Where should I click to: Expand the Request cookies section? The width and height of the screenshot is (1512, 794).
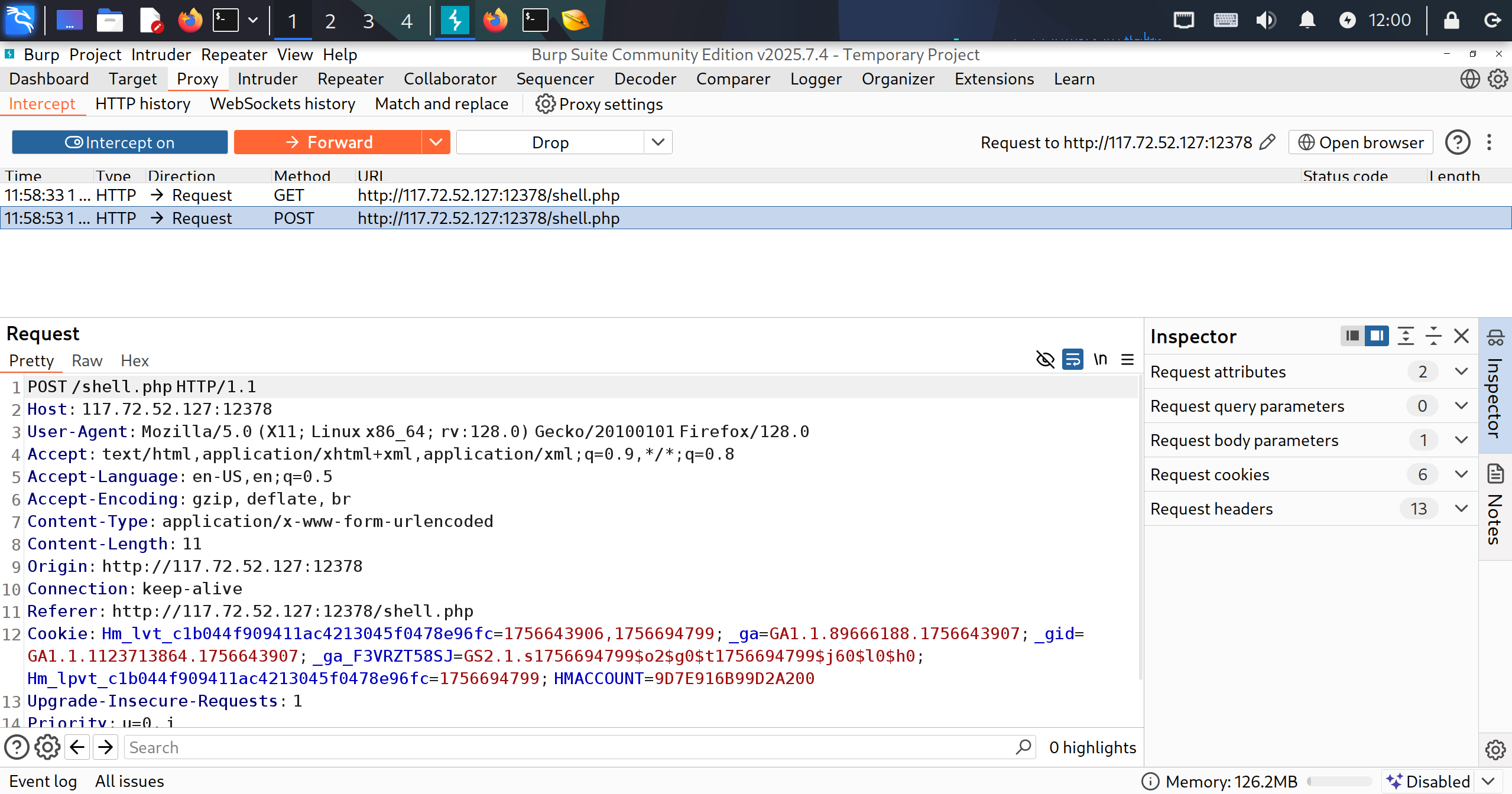(1461, 474)
